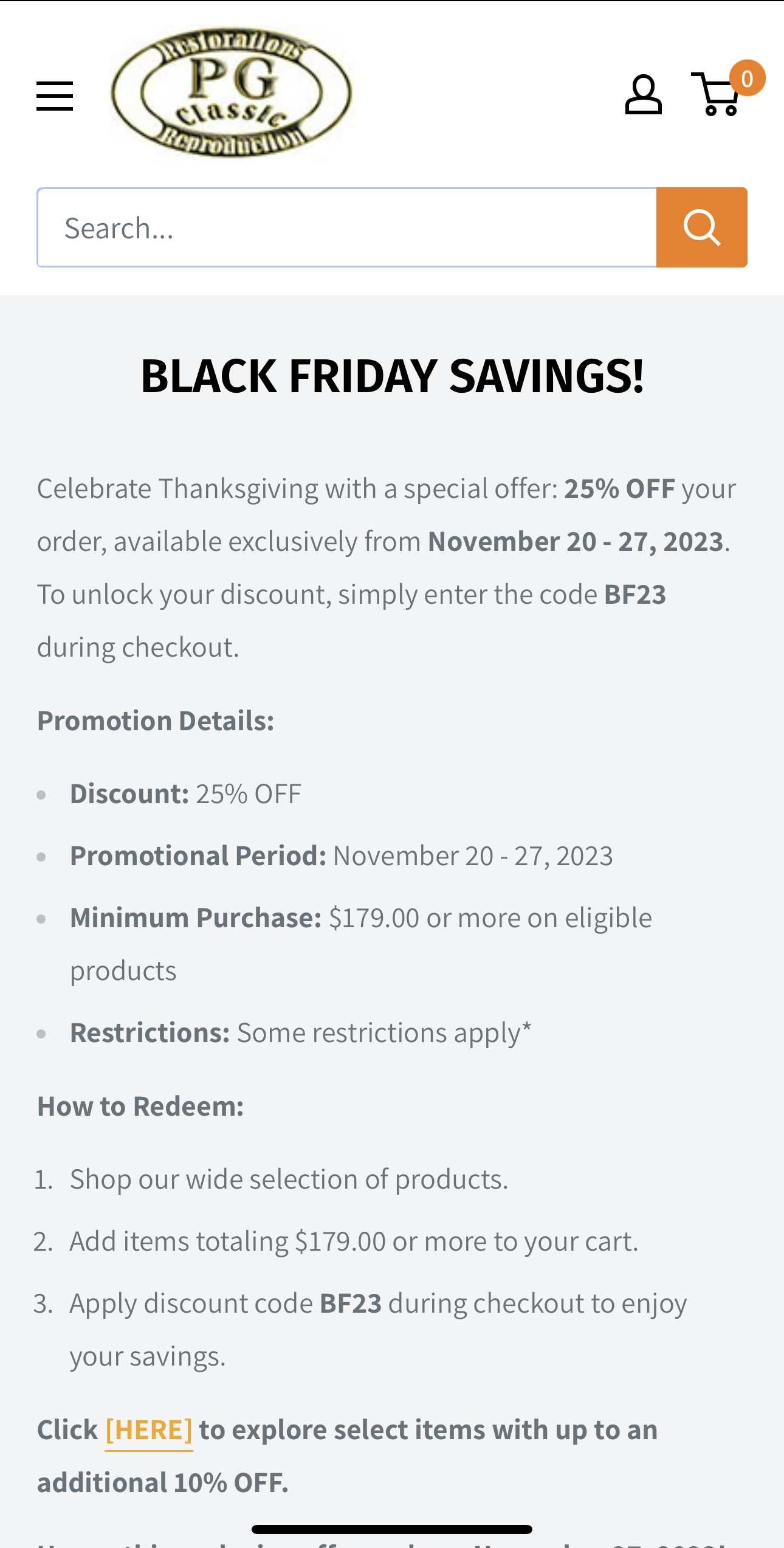Click step 1 'Shop our wide selection'
784x1548 pixels.
pos(289,1180)
